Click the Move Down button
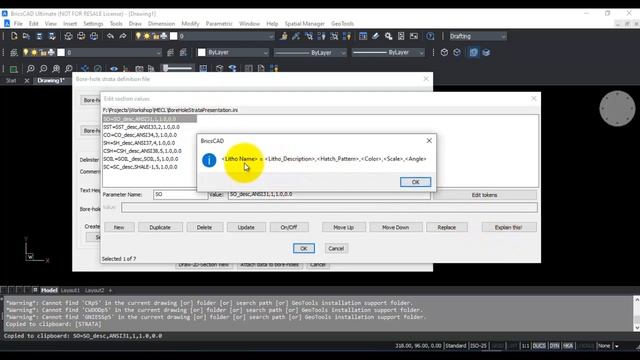The height and width of the screenshot is (360, 640). [x=396, y=227]
